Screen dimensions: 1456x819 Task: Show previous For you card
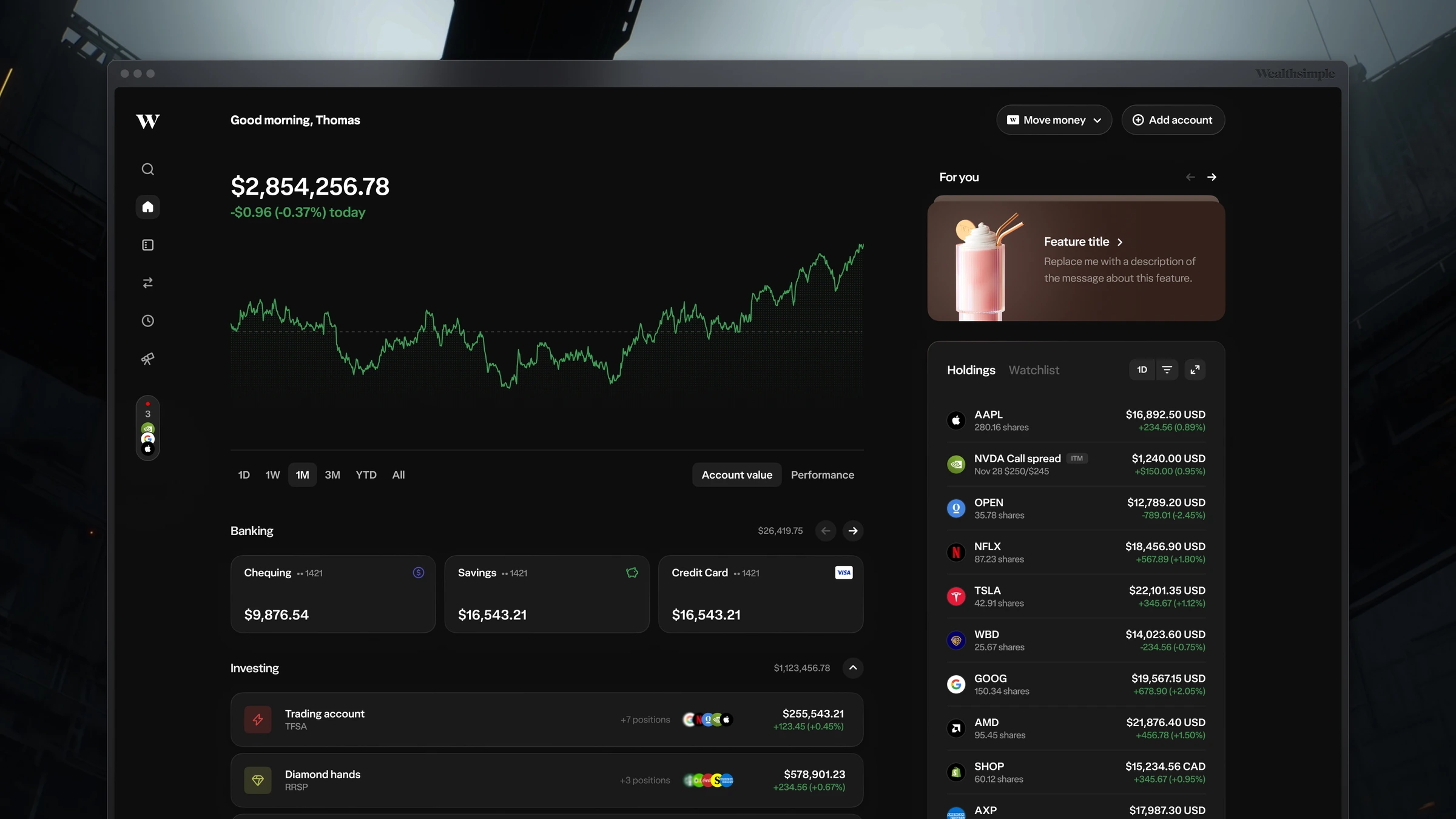[x=1190, y=177]
